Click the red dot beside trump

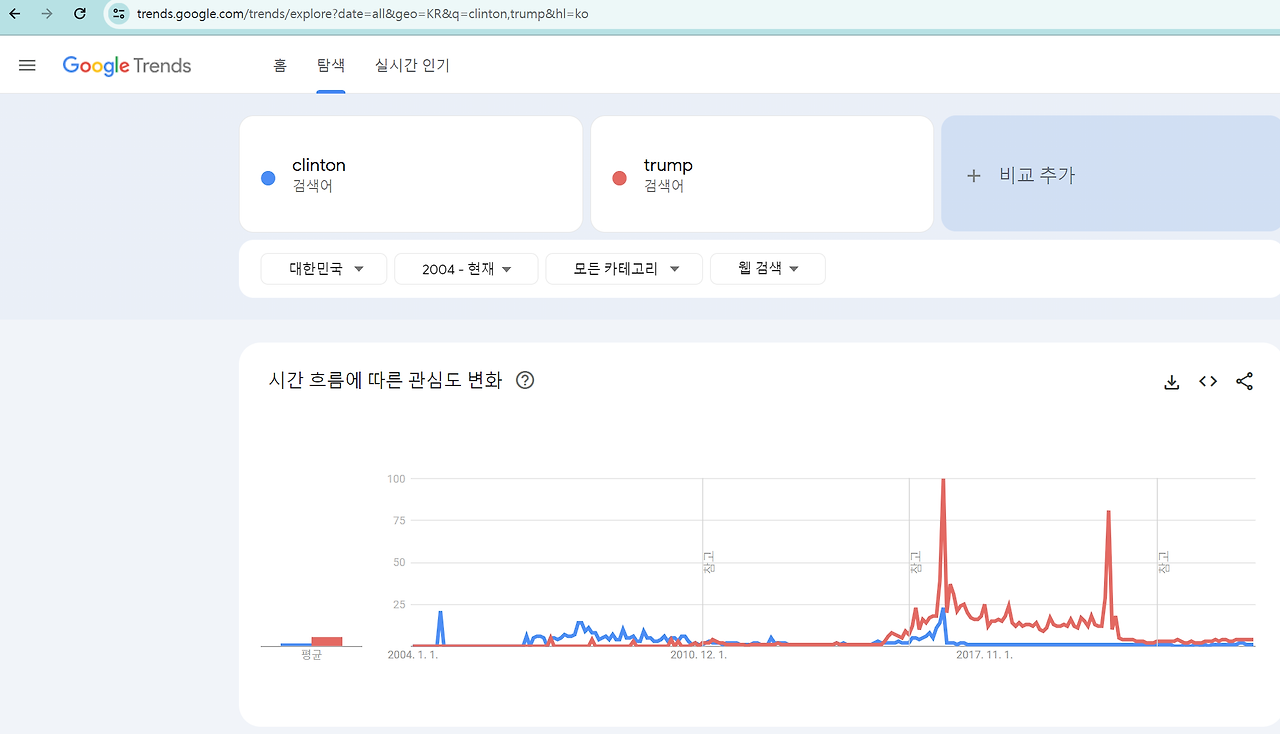[619, 178]
